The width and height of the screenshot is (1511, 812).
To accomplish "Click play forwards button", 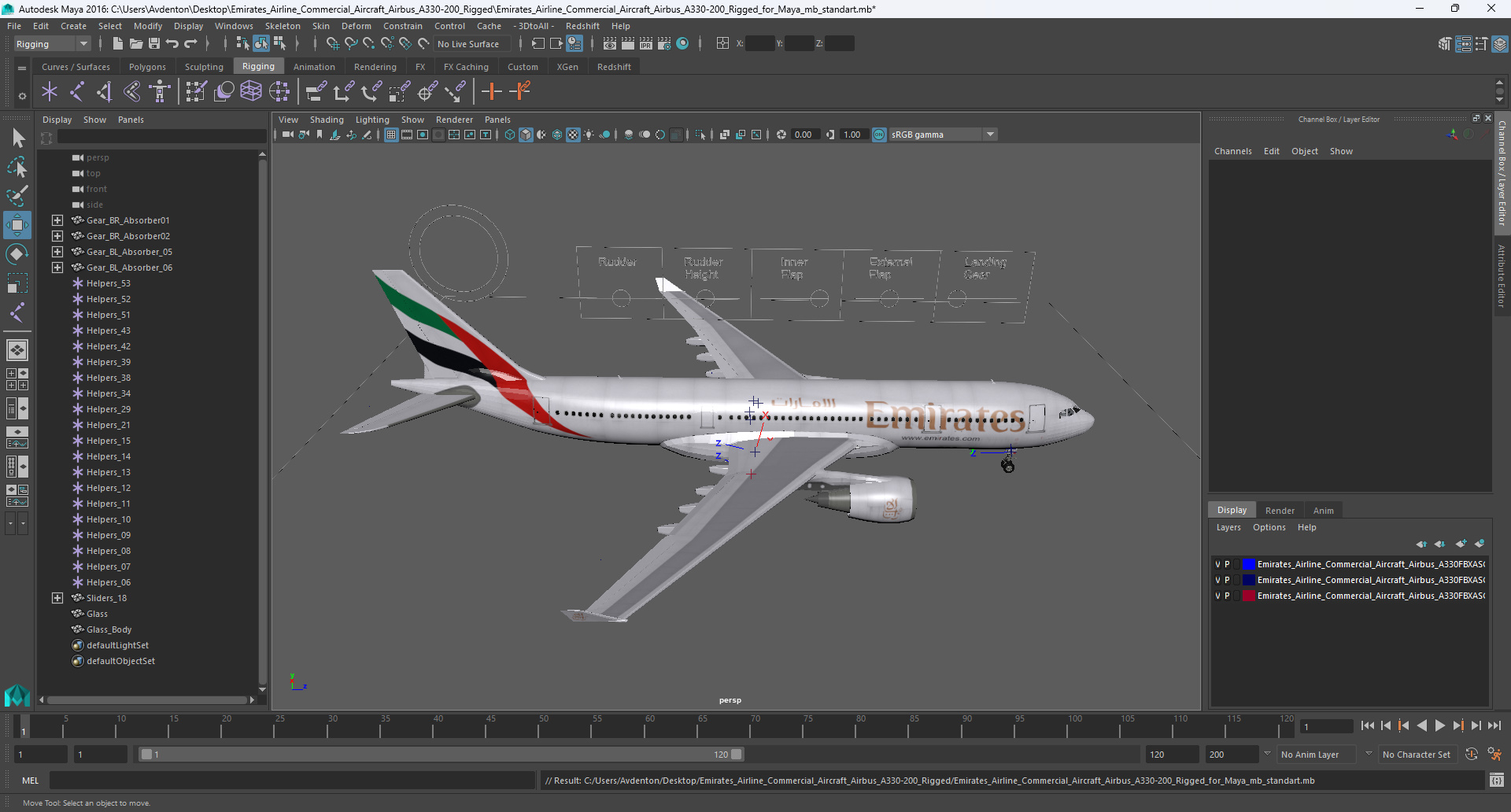I will (x=1440, y=725).
